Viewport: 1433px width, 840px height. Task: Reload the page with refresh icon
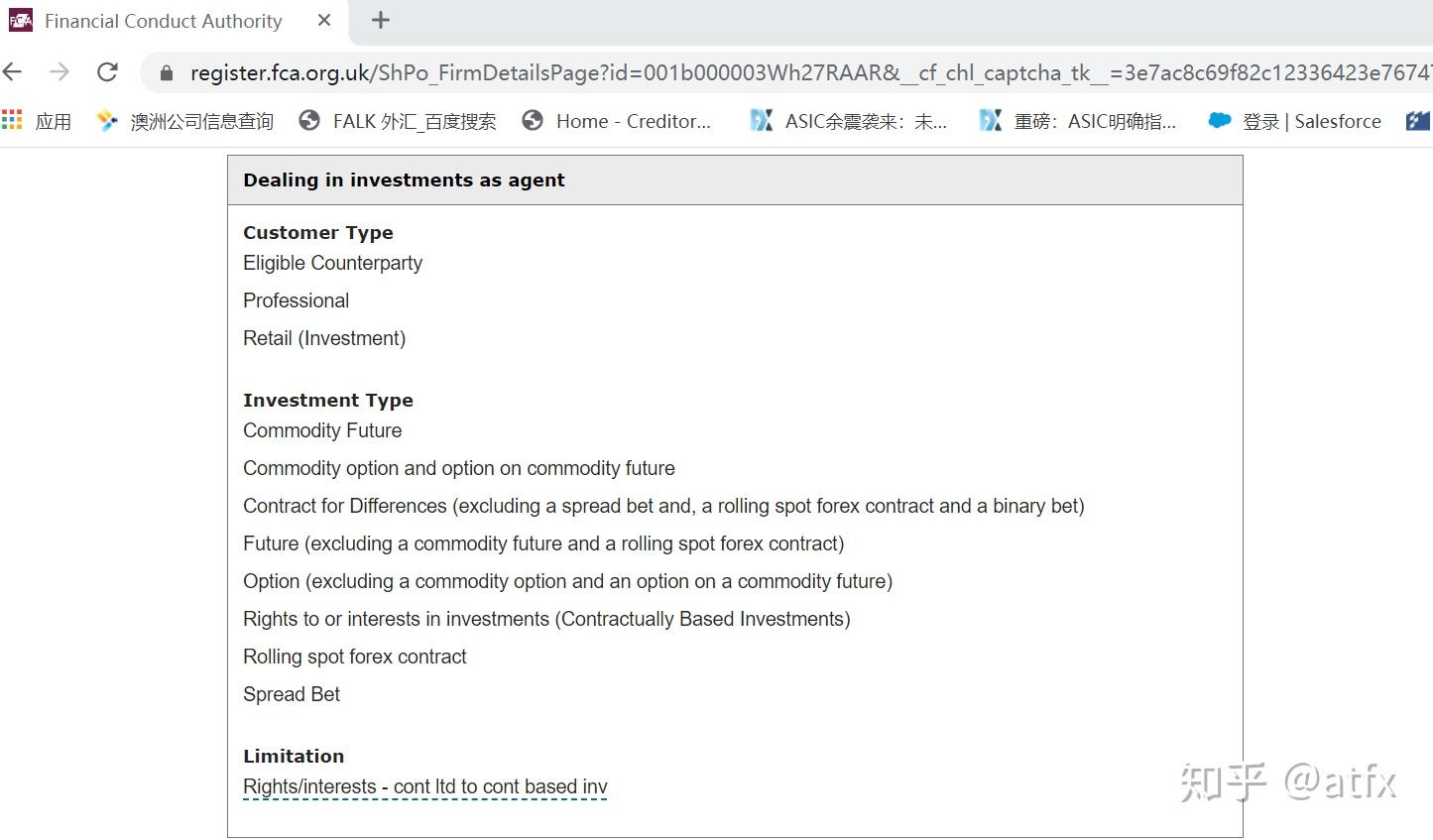coord(107,71)
